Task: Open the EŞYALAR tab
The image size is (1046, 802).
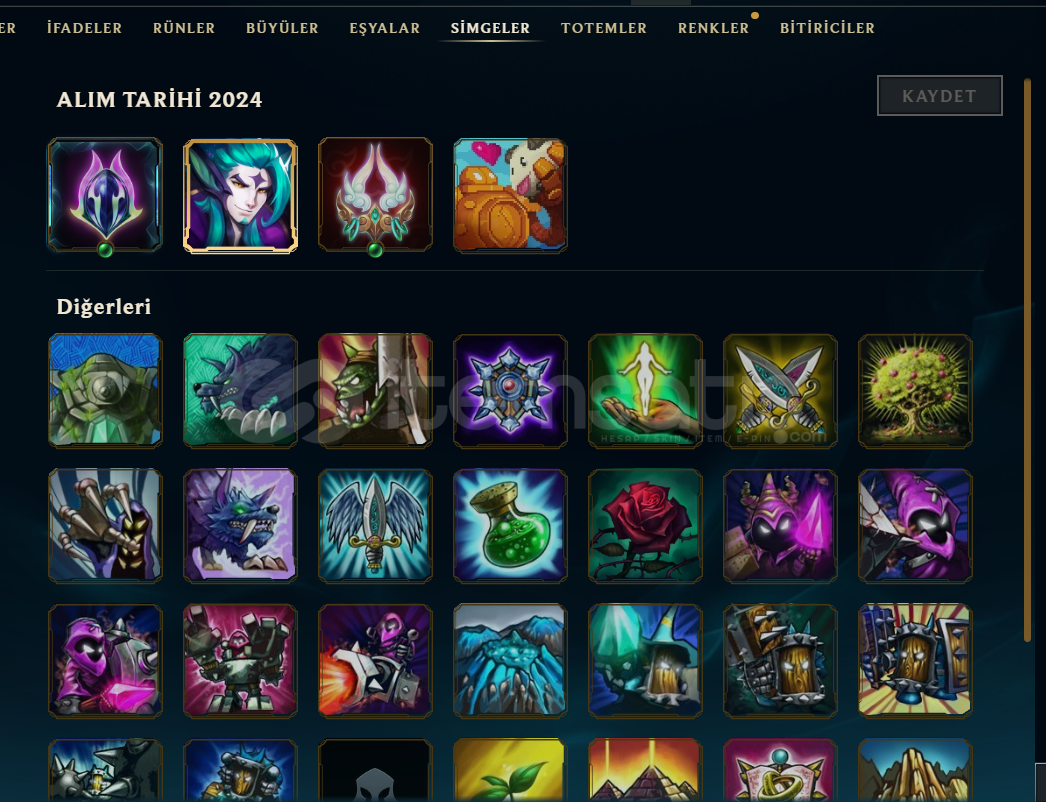Action: coord(385,28)
